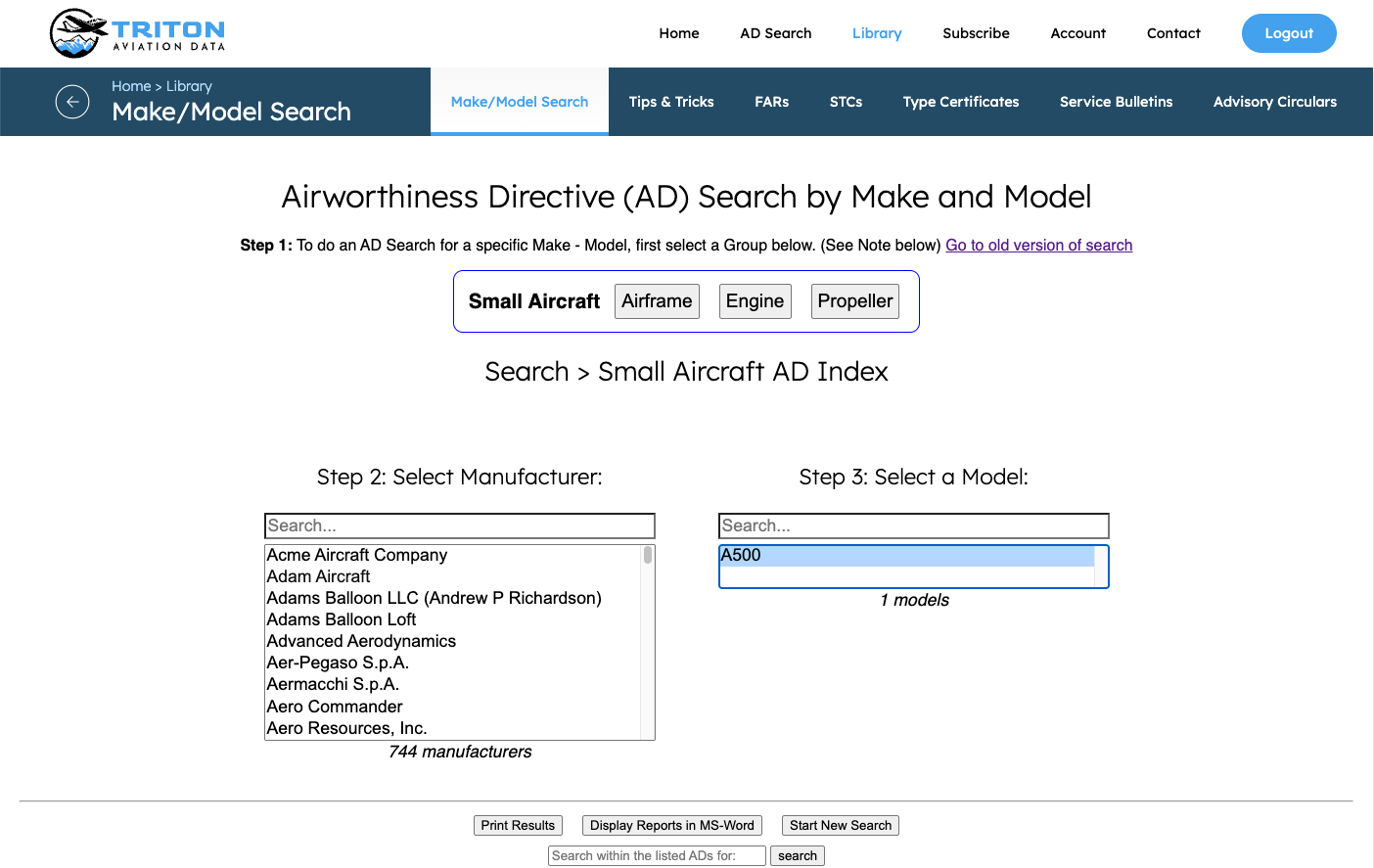Open Go to old version of search link
This screenshot has width=1374, height=868.
click(1039, 246)
